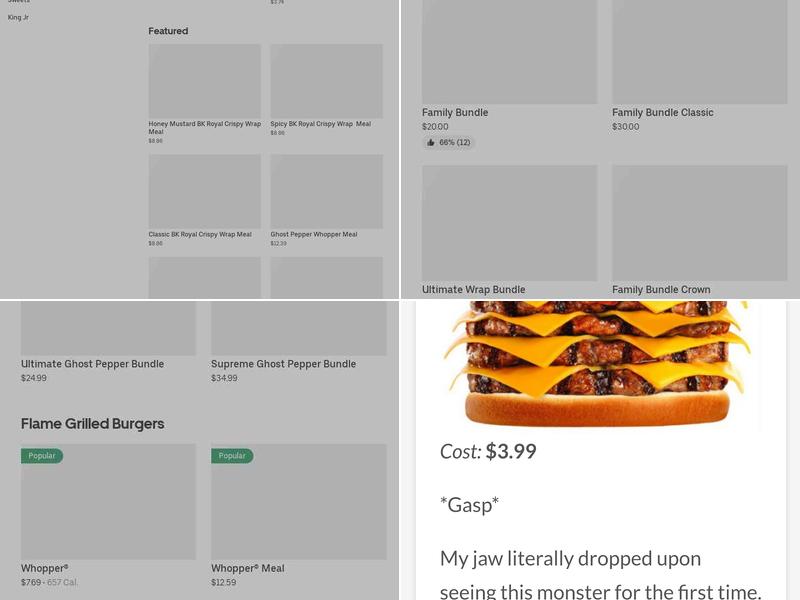Click the Popular badge on the Whopper card

(42, 456)
